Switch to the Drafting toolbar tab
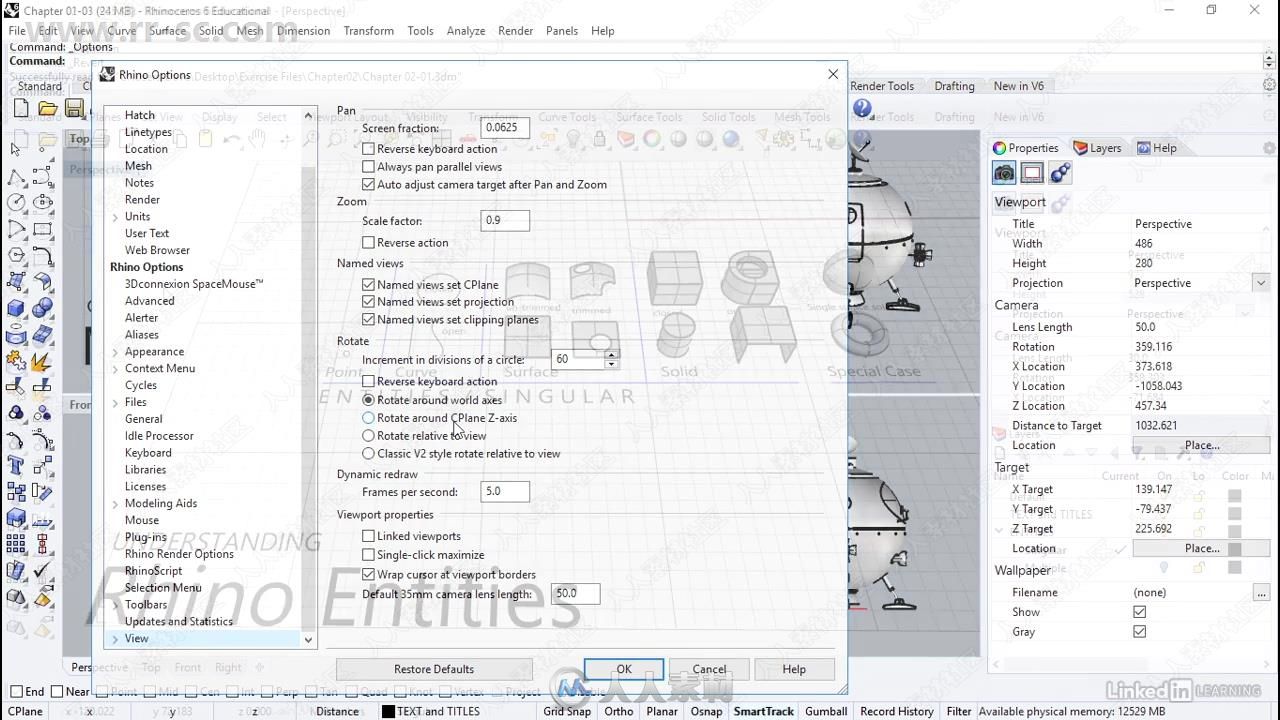This screenshot has height=720, width=1280. coord(954,86)
